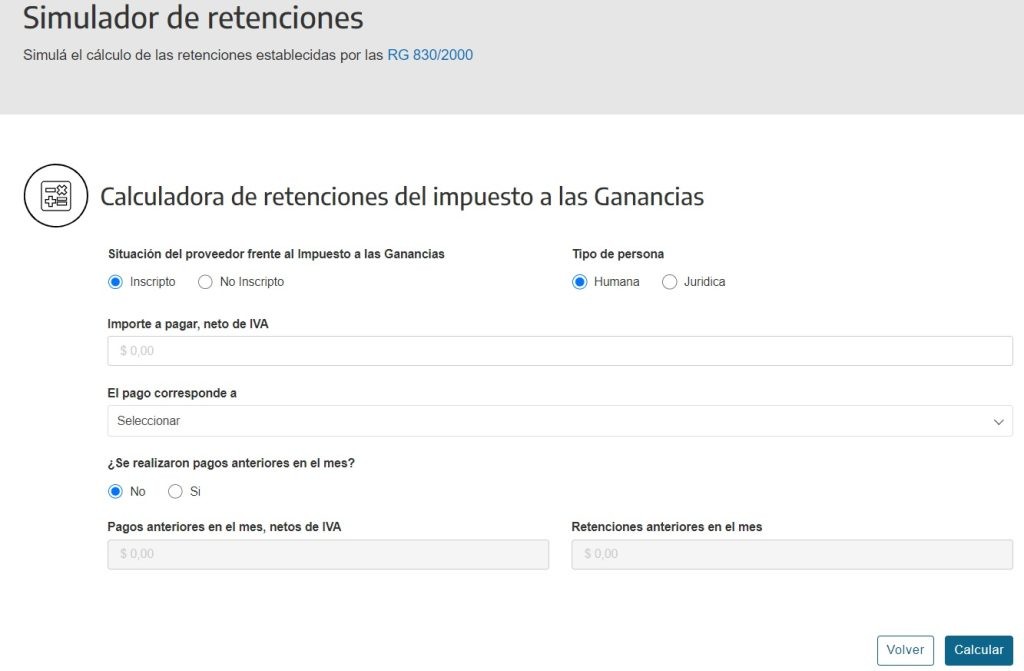Click the 'Calculadora de retenciones del impuesto a las Ganancias' heading
The width and height of the screenshot is (1024, 671).
(x=402, y=197)
